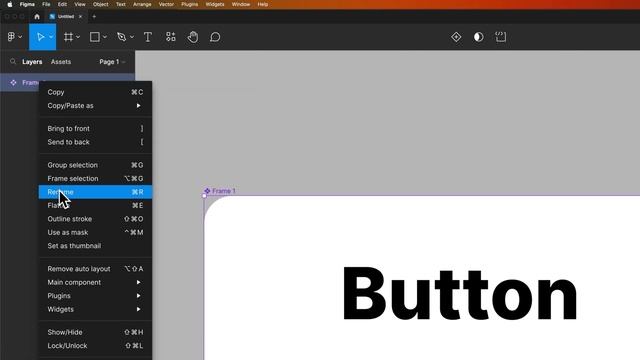Expand Move tool options arrow
The width and height of the screenshot is (640, 360).
click(51, 37)
